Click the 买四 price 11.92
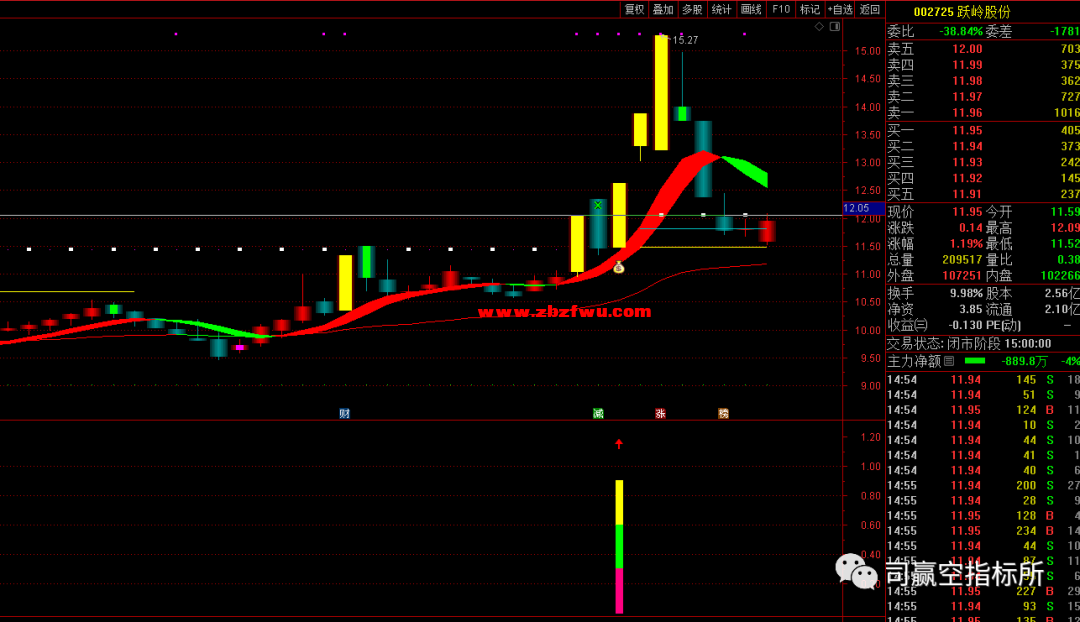The height and width of the screenshot is (622, 1080). tap(967, 178)
